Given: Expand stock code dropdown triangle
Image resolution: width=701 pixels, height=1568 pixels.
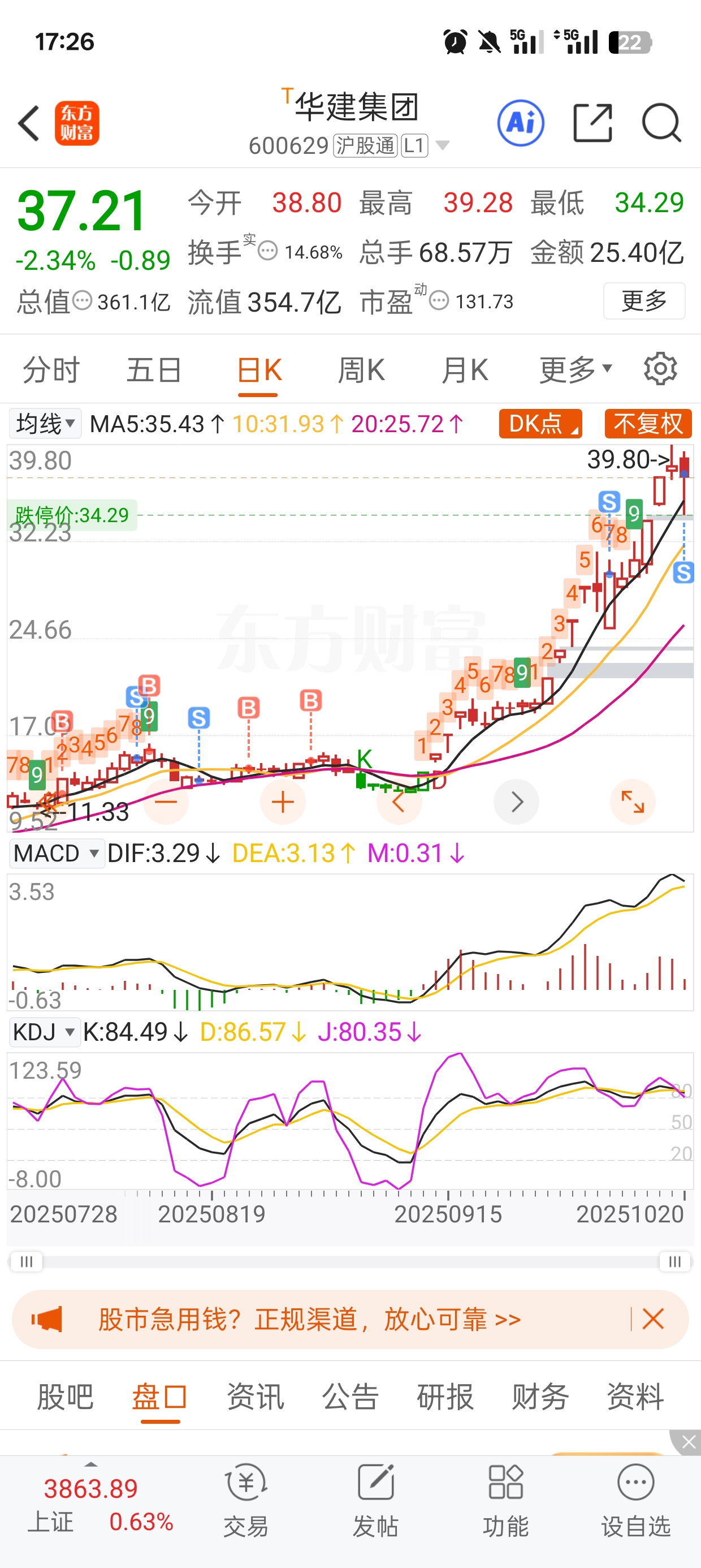Looking at the screenshot, I should click(443, 145).
